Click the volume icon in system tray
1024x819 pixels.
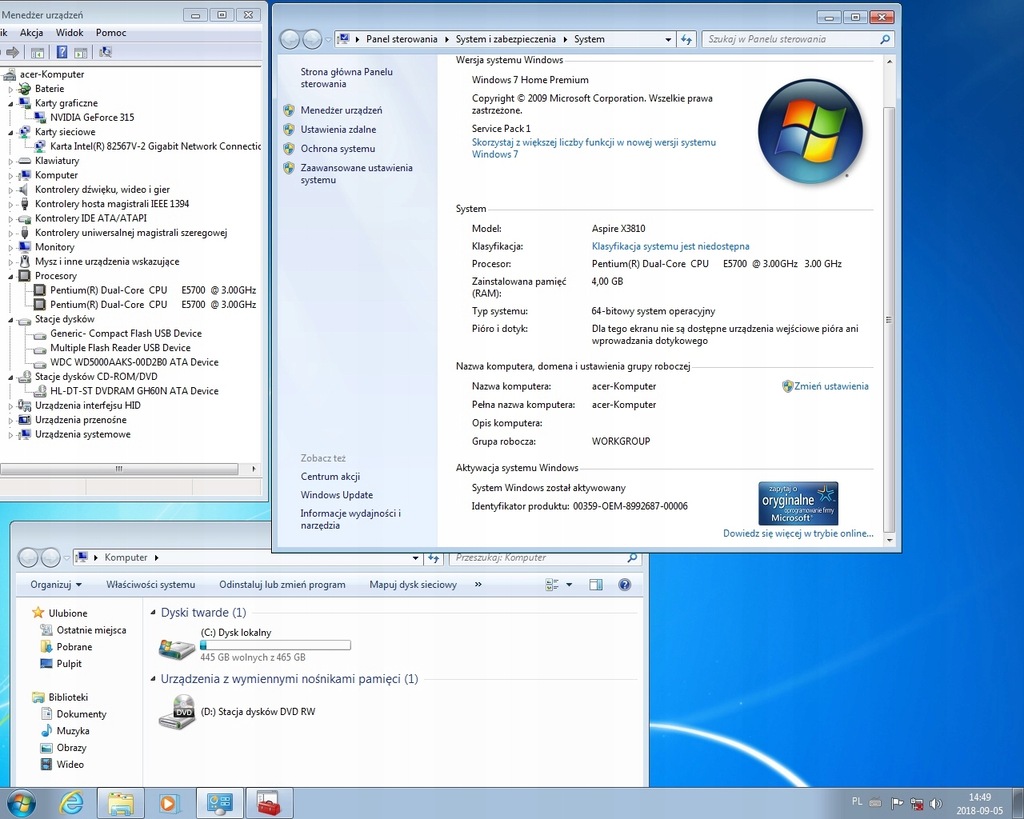pos(936,803)
